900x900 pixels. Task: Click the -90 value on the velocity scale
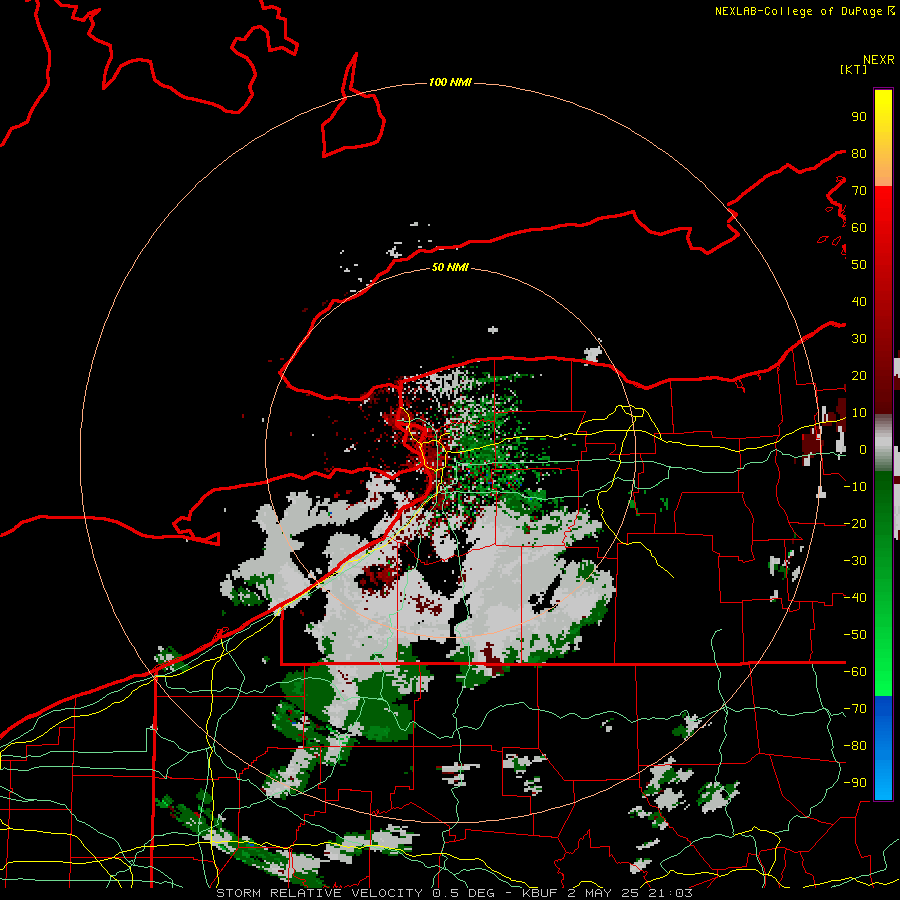point(855,783)
